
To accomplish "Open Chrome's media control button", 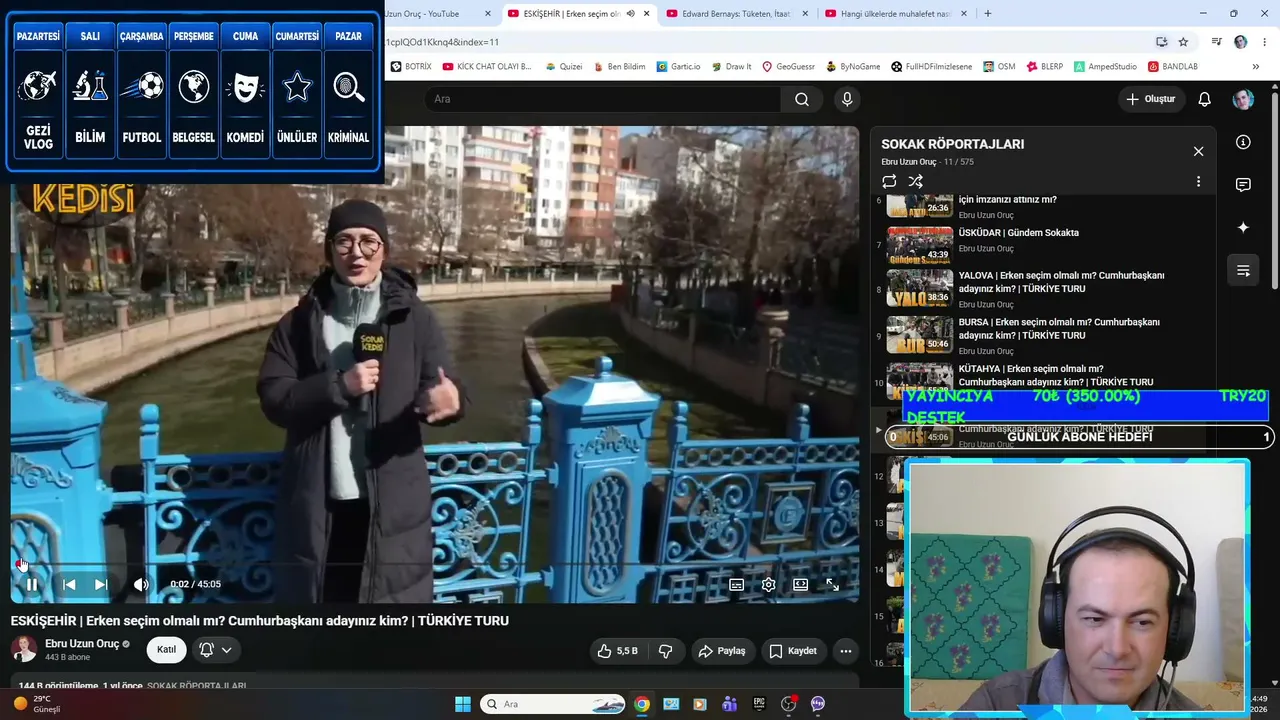I will [1216, 42].
